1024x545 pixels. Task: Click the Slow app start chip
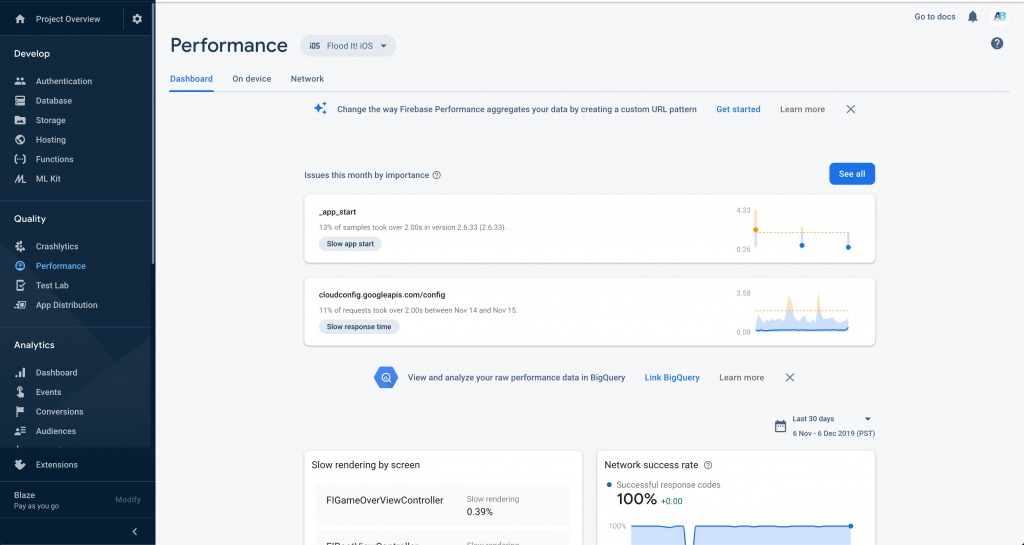pos(350,243)
